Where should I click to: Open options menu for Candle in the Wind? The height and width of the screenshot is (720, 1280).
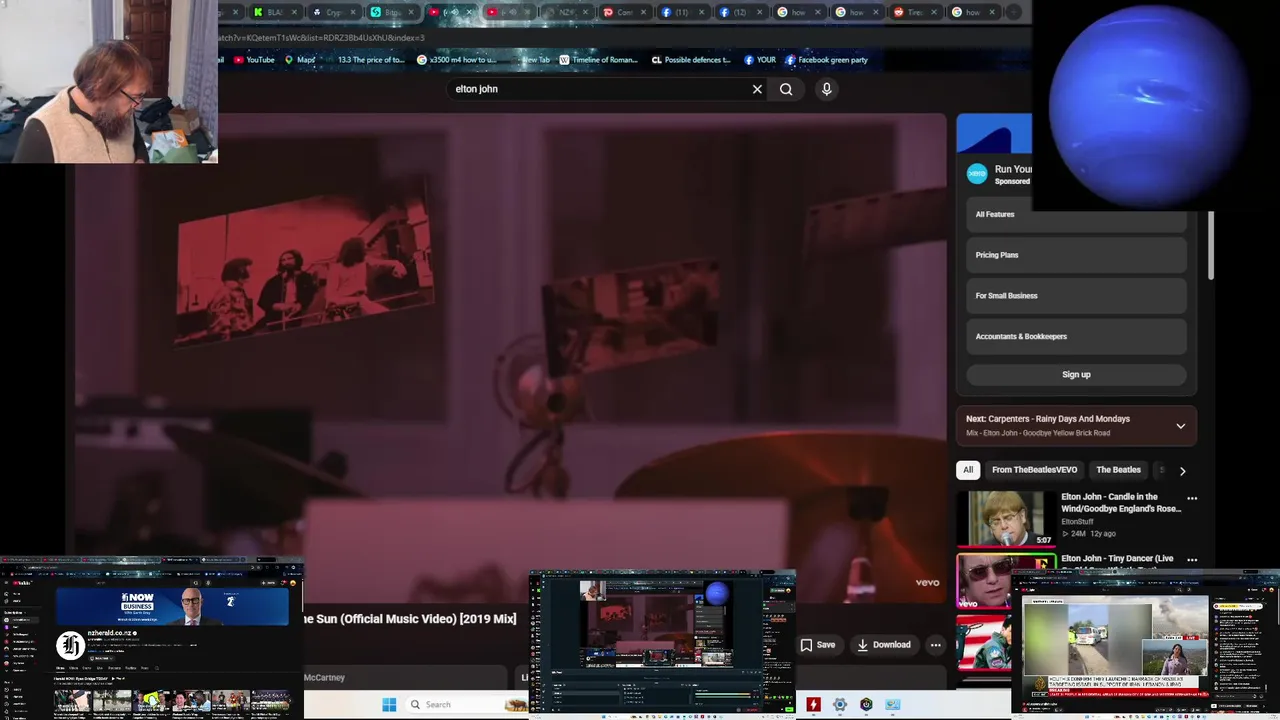click(x=1191, y=498)
